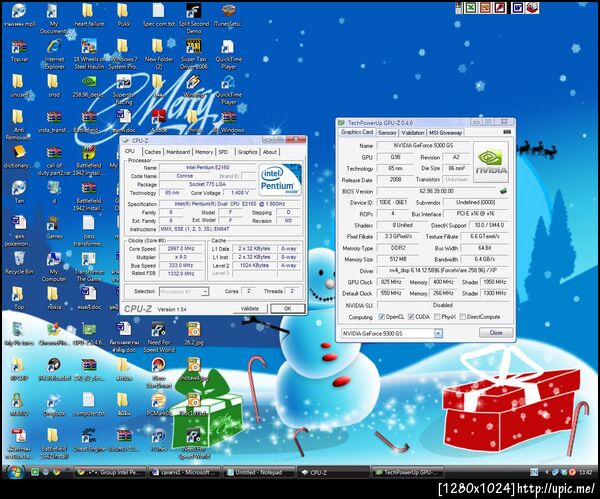This screenshot has height=499, width=600.
Task: Switch to the Untitled - Notepad taskbar button
Action: pyautogui.click(x=259, y=473)
